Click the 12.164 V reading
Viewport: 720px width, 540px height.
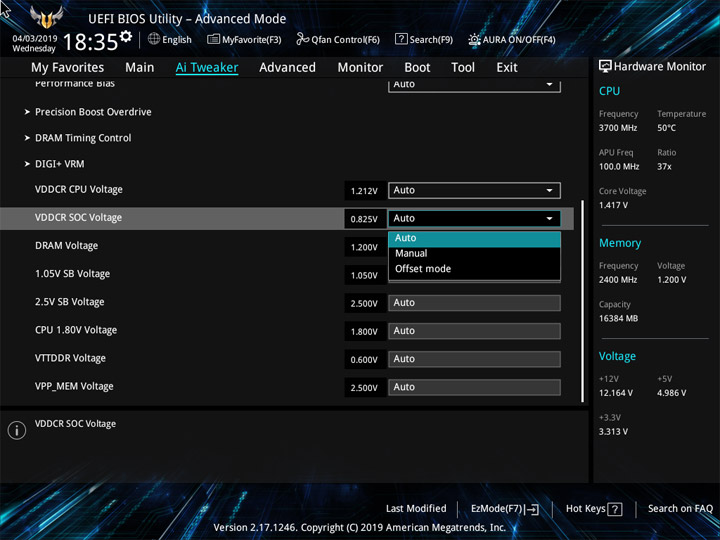click(616, 393)
